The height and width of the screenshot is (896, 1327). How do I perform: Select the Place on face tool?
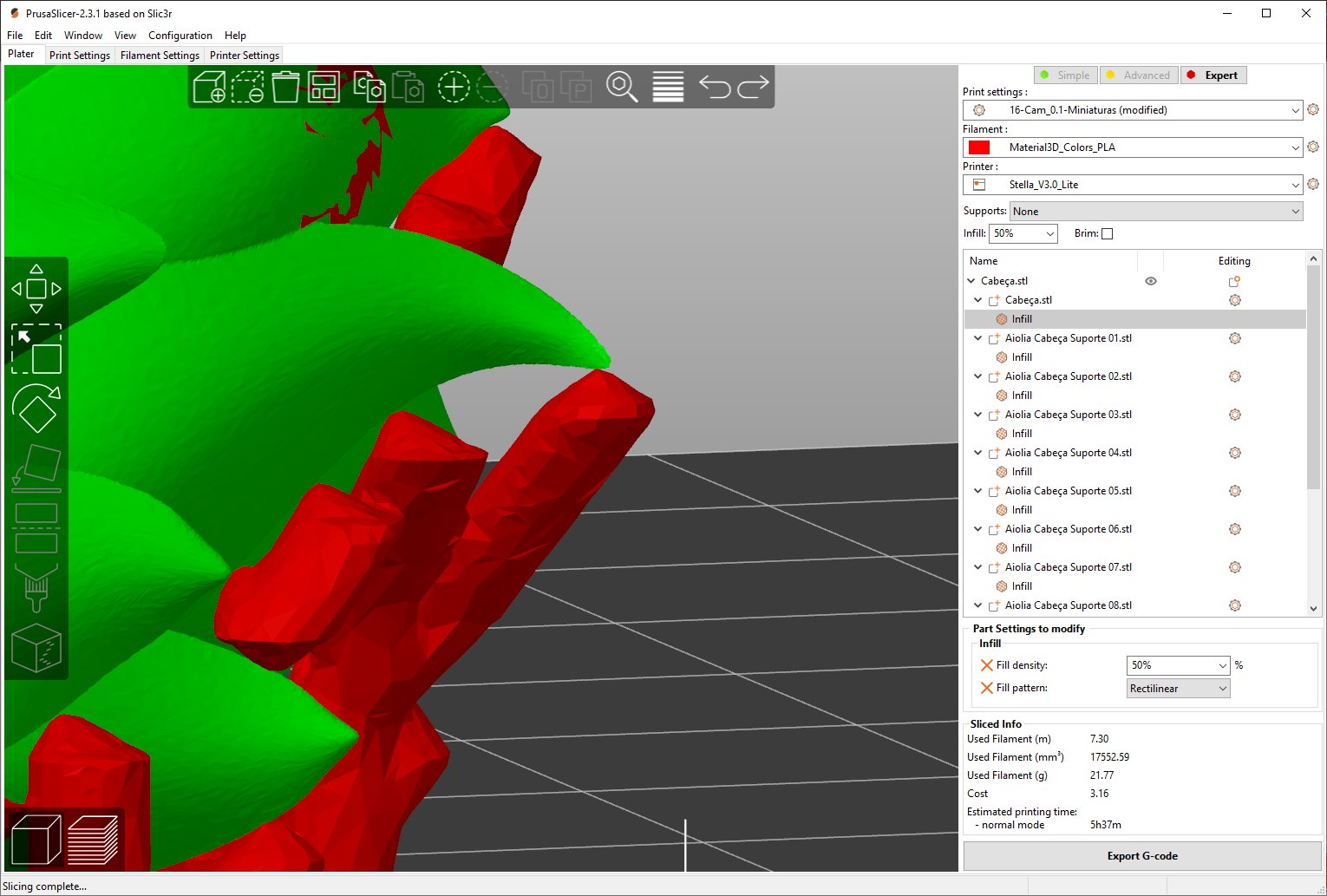pyautogui.click(x=36, y=468)
